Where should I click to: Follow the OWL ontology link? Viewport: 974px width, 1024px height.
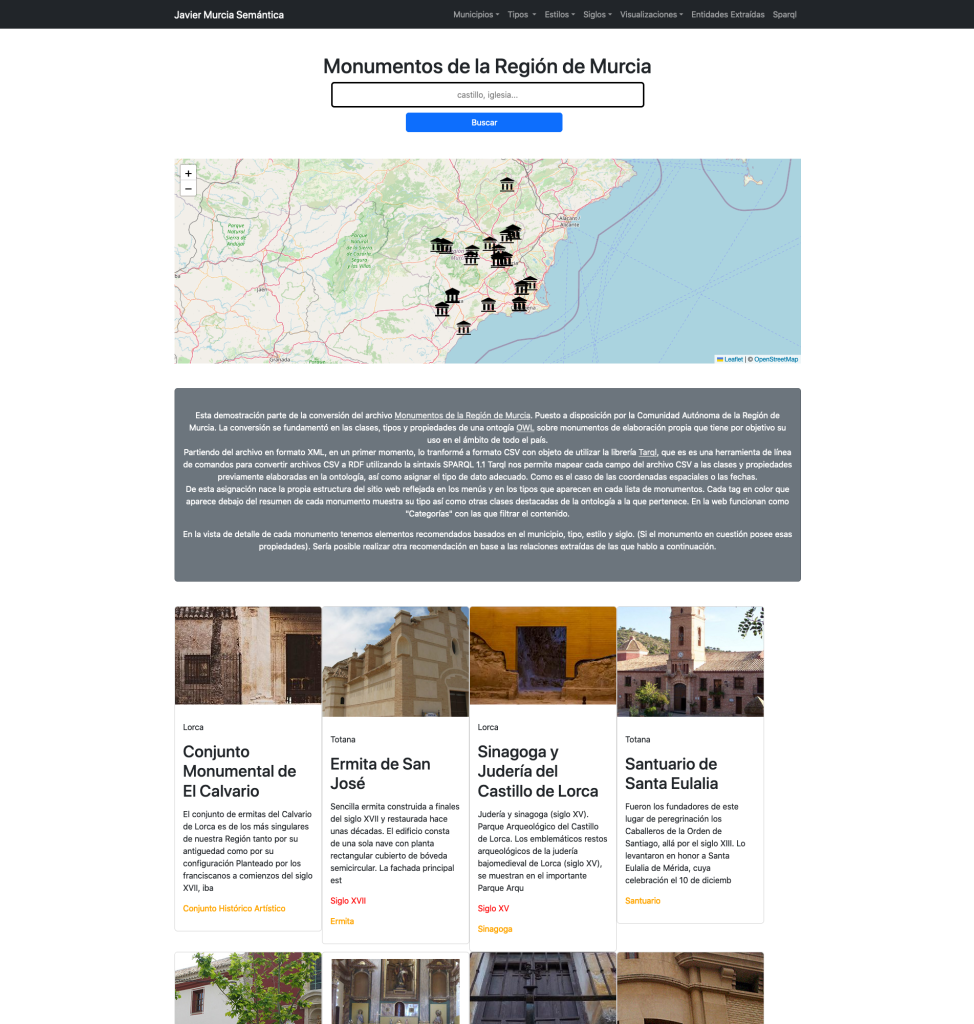[525, 427]
